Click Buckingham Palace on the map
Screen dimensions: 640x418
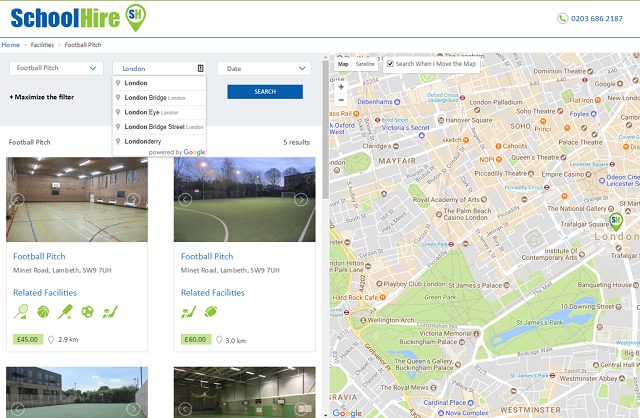click(x=431, y=342)
